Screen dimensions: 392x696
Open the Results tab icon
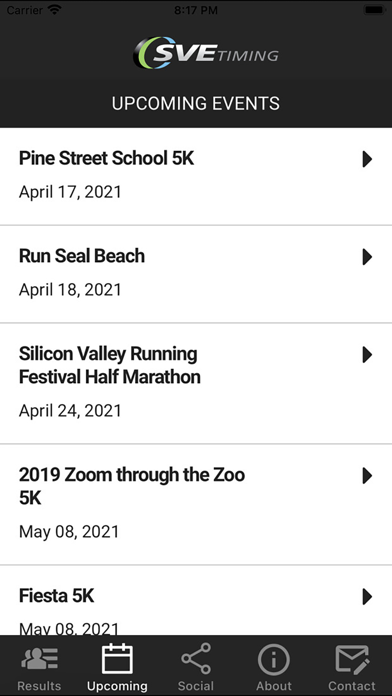[x=39, y=659]
